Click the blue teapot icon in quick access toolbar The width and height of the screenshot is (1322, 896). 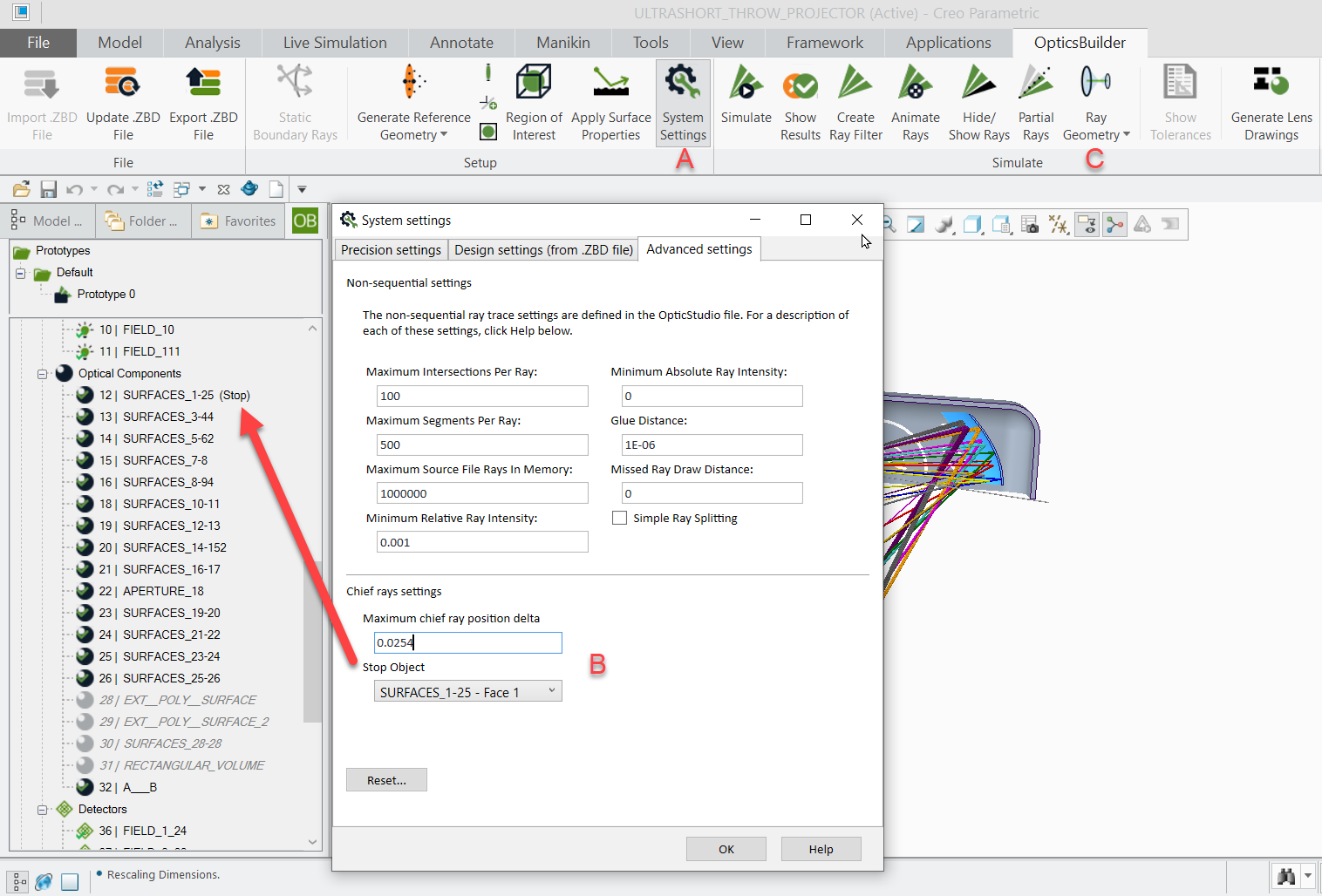pos(249,188)
